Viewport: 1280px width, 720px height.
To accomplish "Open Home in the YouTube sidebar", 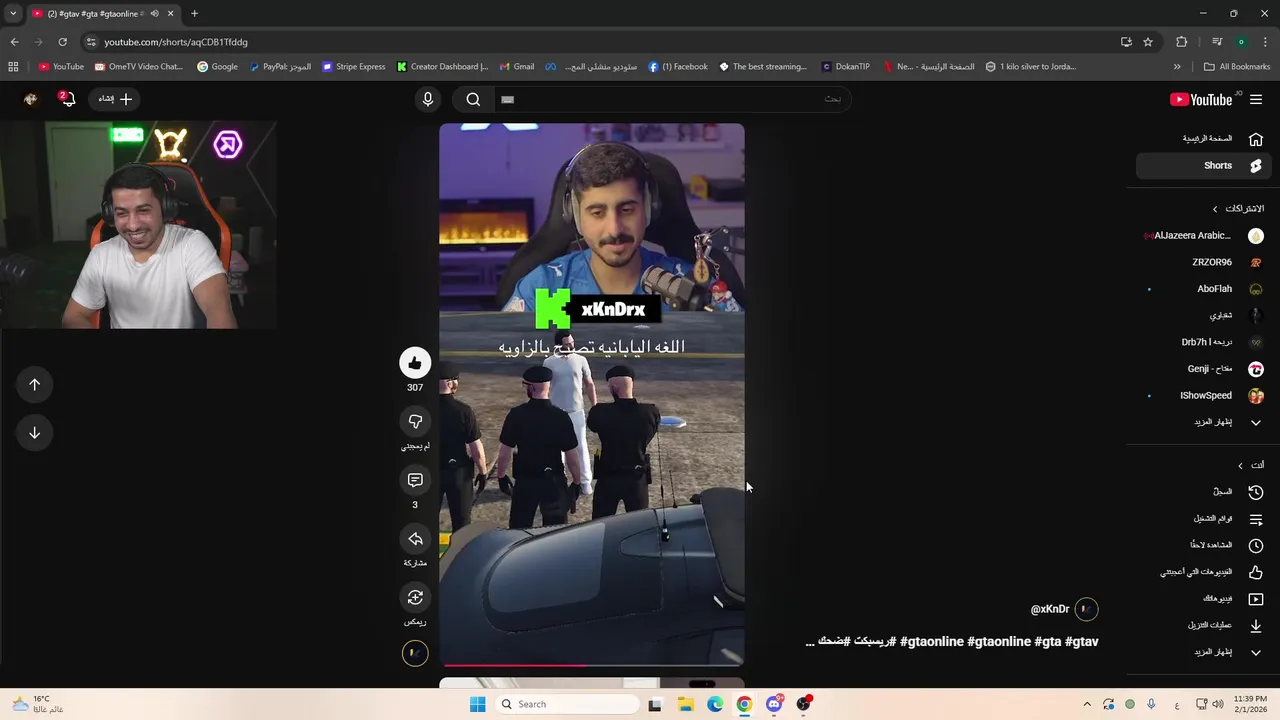I will pos(1204,139).
